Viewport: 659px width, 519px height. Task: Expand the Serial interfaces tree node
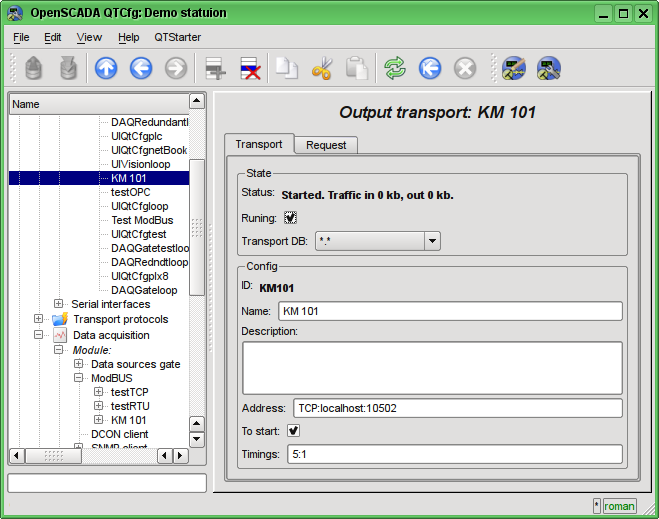[58, 304]
